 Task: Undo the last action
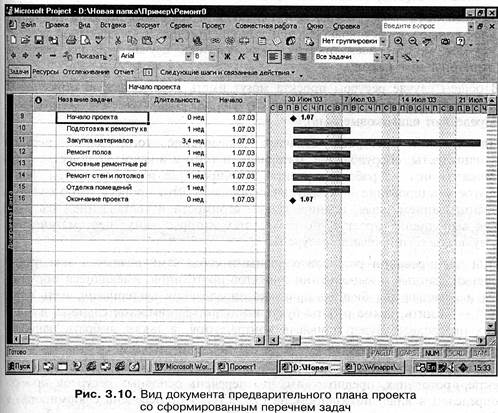click(x=180, y=41)
